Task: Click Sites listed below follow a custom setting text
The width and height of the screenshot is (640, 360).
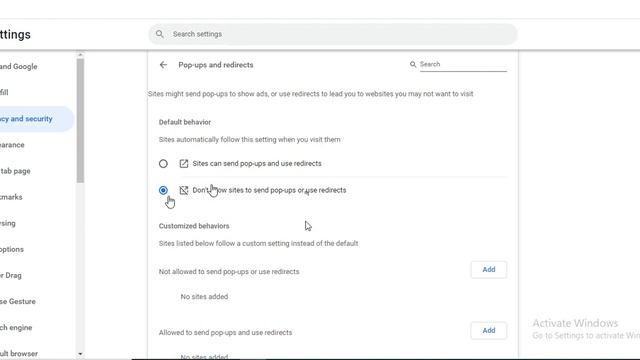Action: pos(258,243)
